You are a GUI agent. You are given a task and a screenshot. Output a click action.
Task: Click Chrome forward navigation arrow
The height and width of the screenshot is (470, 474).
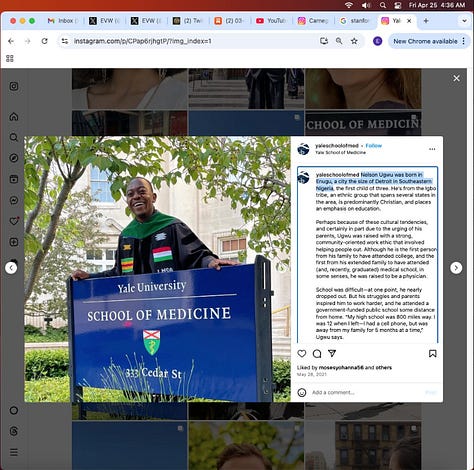[x=28, y=41]
